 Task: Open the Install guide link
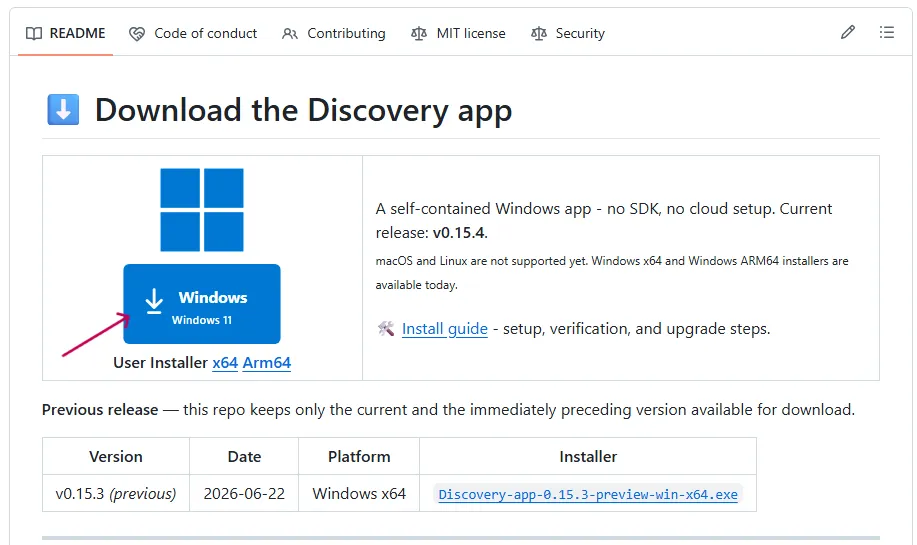point(444,329)
